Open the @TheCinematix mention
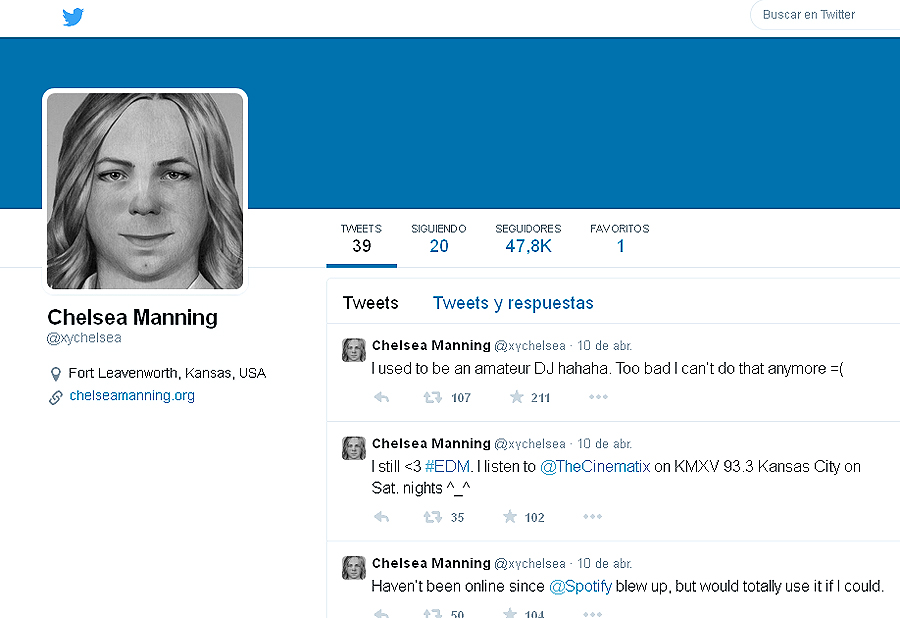Viewport: 900px width, 618px height. 595,467
